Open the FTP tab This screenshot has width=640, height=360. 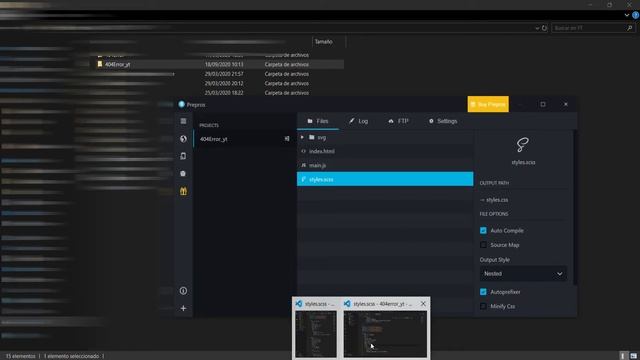pyautogui.click(x=398, y=121)
